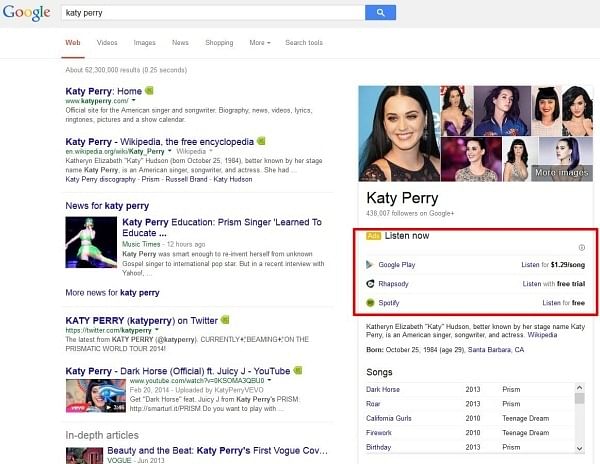Image resolution: width=600 pixels, height=464 pixels.
Task: Select the Birthday song
Action: tap(378, 447)
